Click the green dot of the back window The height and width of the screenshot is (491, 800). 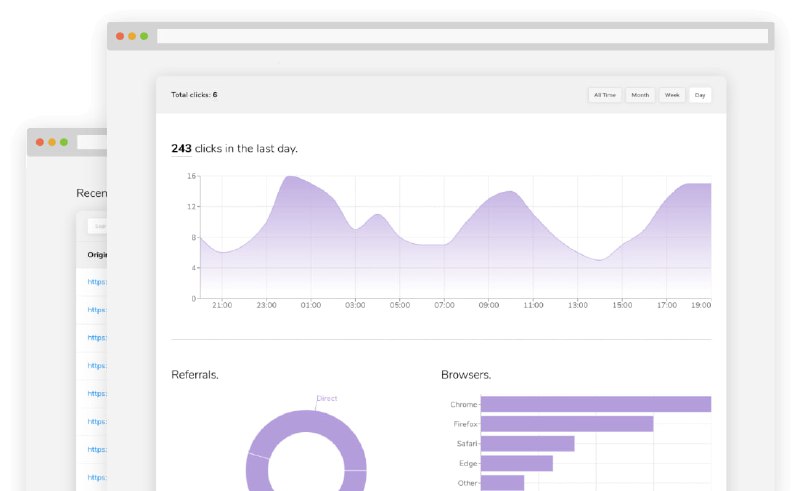coord(64,142)
